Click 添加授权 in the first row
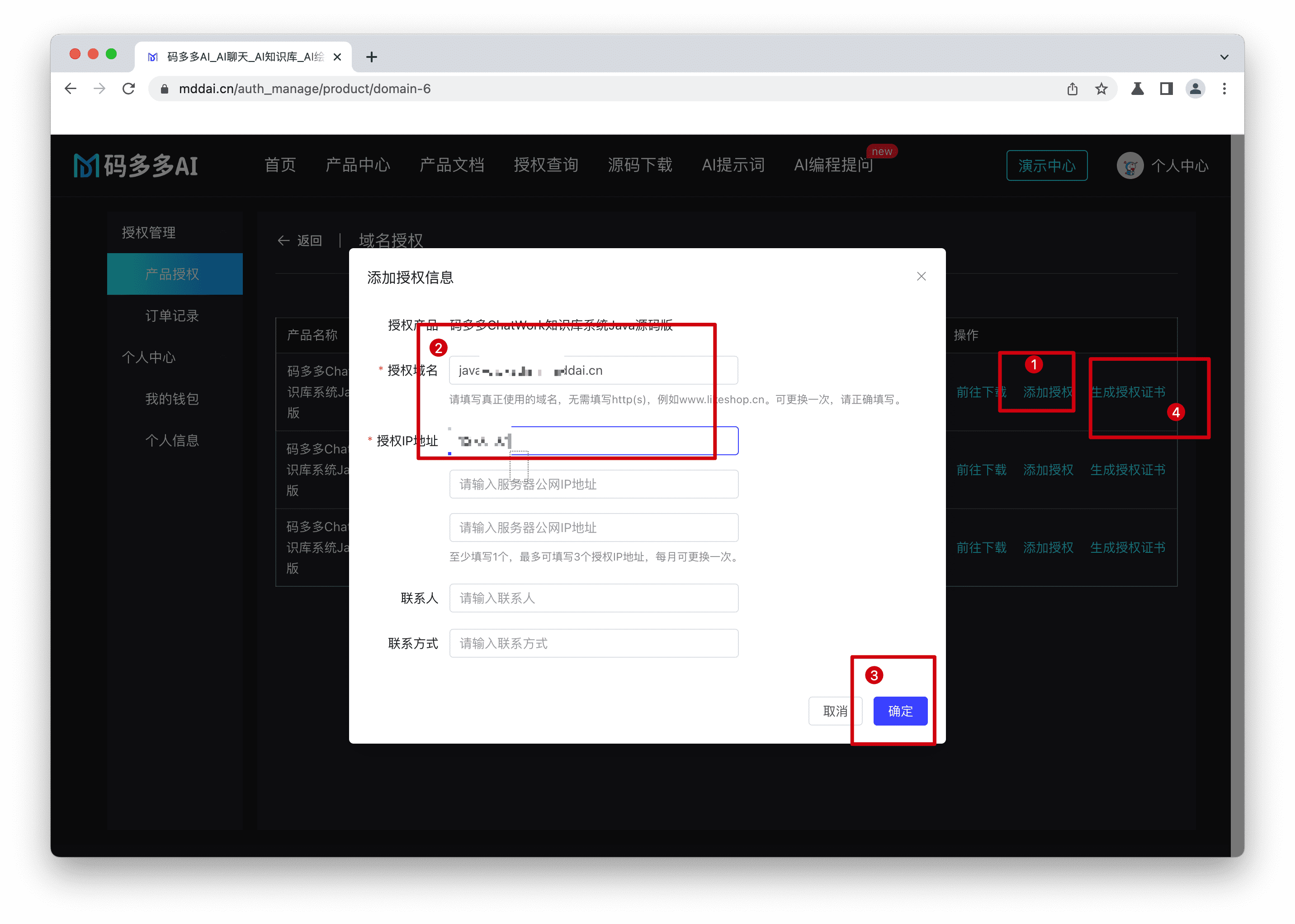The image size is (1295, 924). [1048, 392]
